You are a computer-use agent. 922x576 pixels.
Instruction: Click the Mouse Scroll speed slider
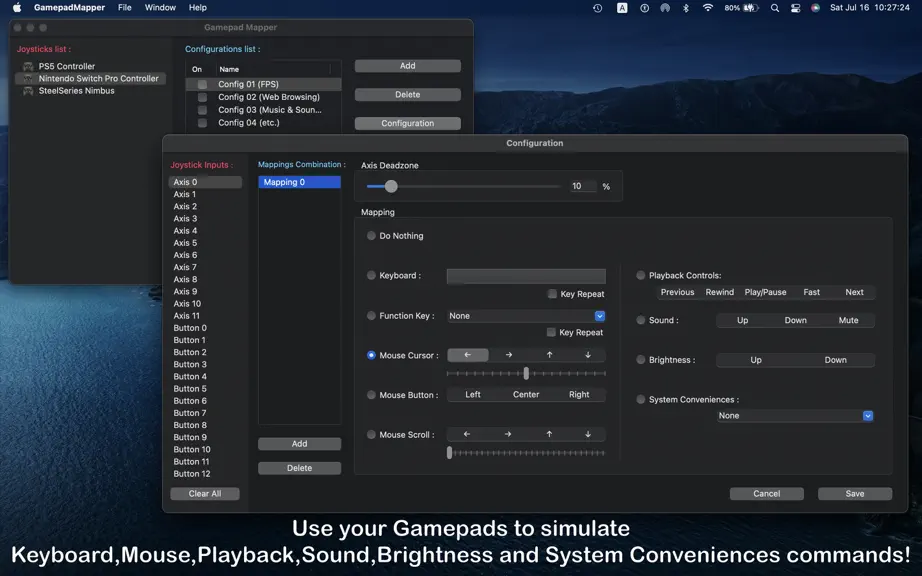tap(526, 453)
